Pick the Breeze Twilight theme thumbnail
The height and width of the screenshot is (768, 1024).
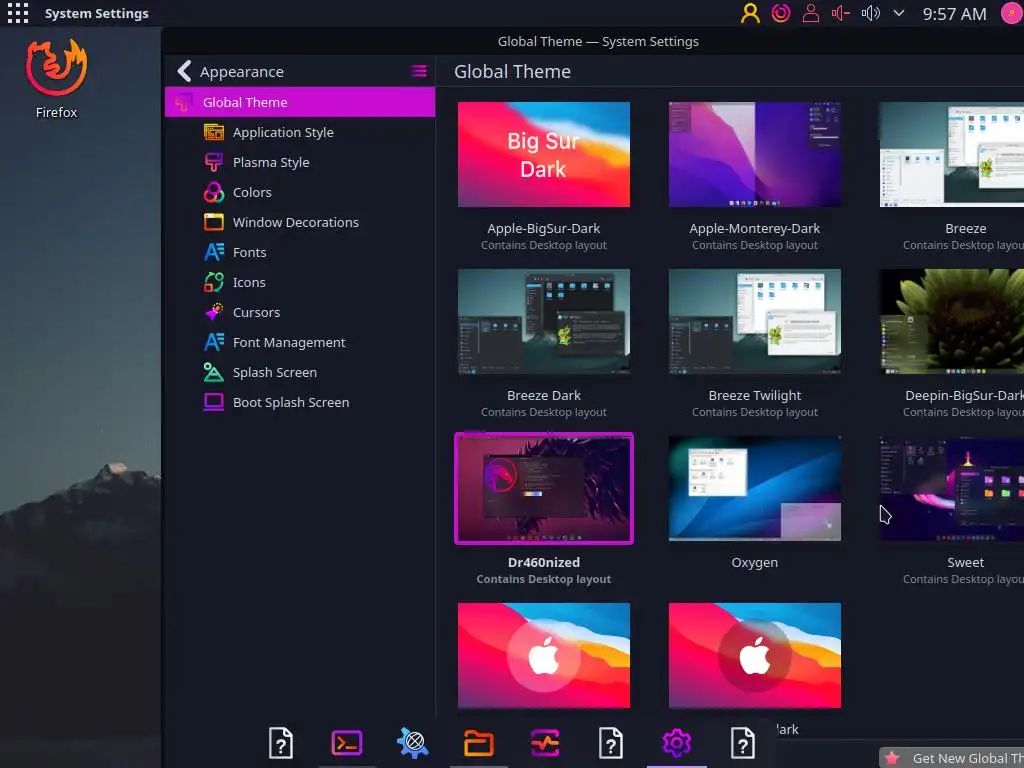[x=754, y=321]
